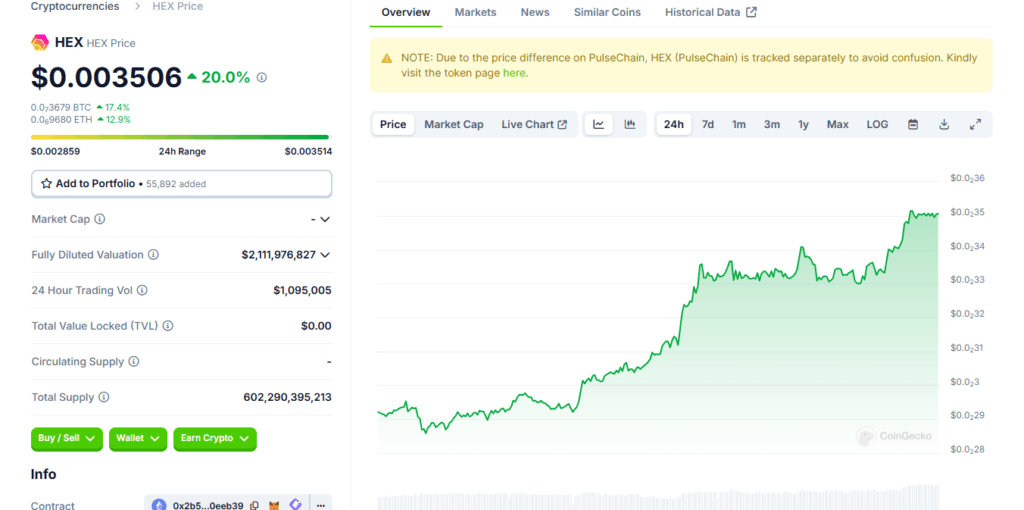Expand the Fully Diluted Valuation chevron
This screenshot has width=1024, height=510.
tap(325, 255)
